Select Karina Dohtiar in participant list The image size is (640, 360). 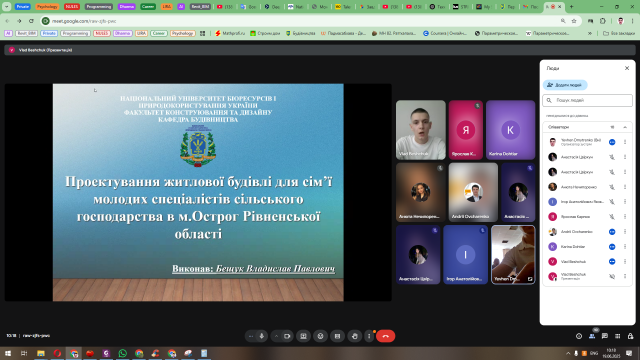[587, 247]
